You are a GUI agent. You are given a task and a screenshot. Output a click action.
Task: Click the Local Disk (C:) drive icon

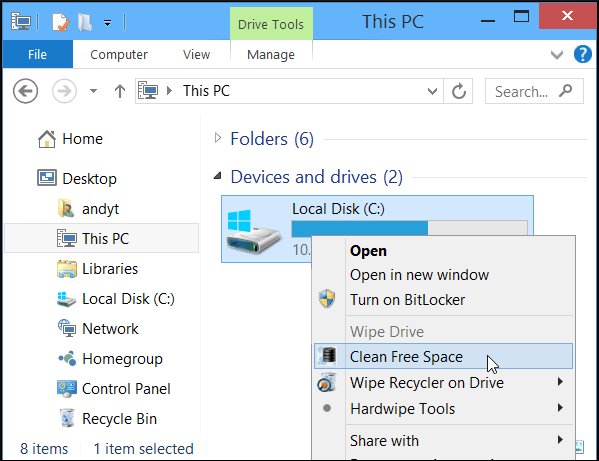coord(253,231)
